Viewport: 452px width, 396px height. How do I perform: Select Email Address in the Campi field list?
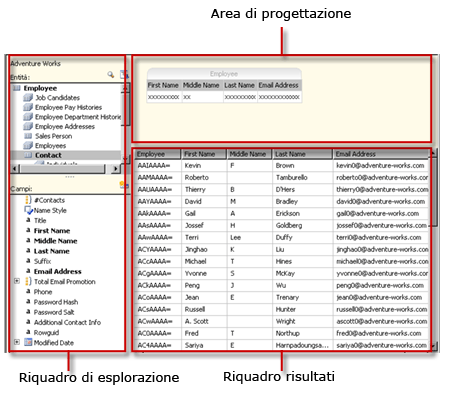(x=57, y=272)
